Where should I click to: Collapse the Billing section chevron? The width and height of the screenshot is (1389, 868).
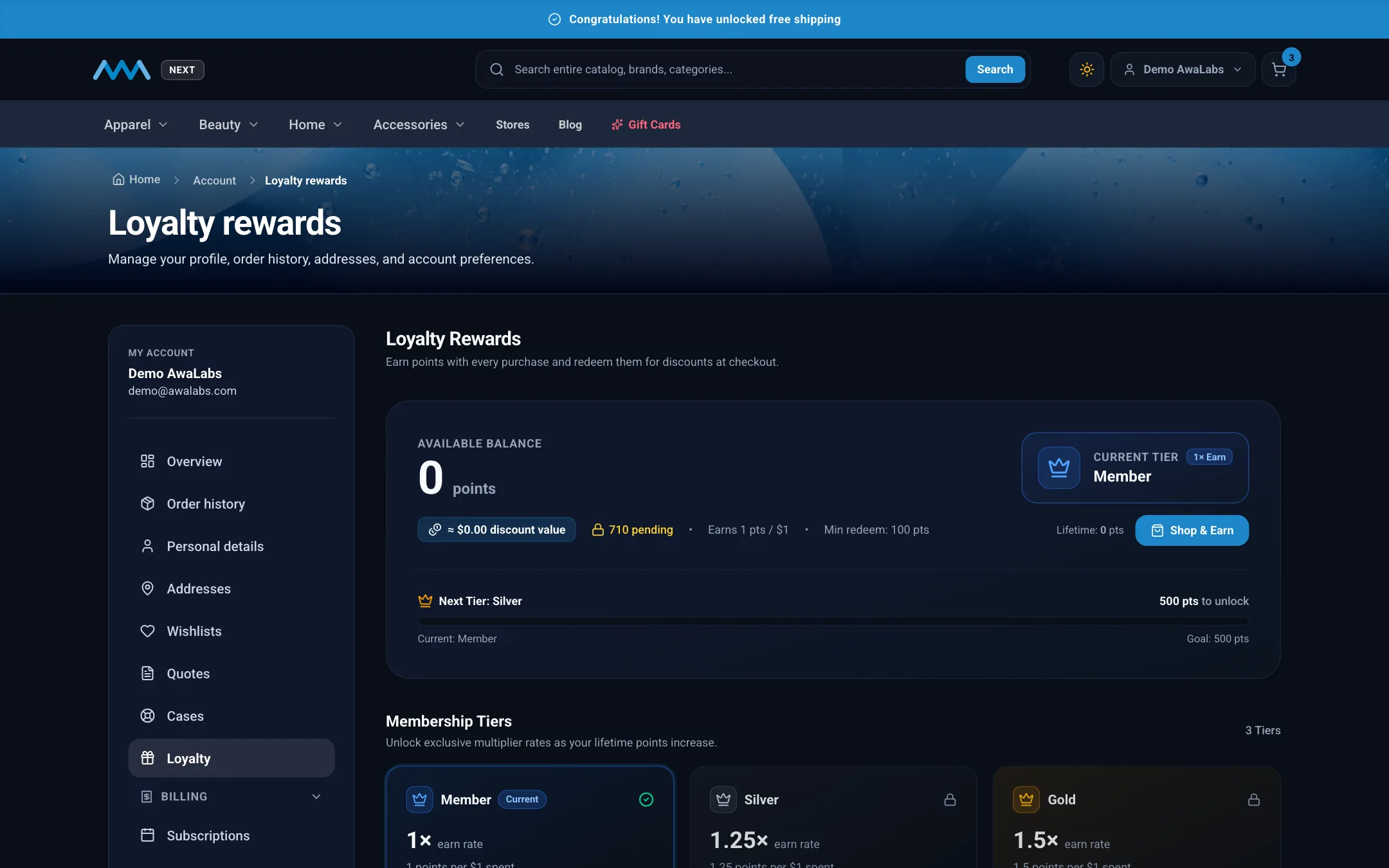316,797
